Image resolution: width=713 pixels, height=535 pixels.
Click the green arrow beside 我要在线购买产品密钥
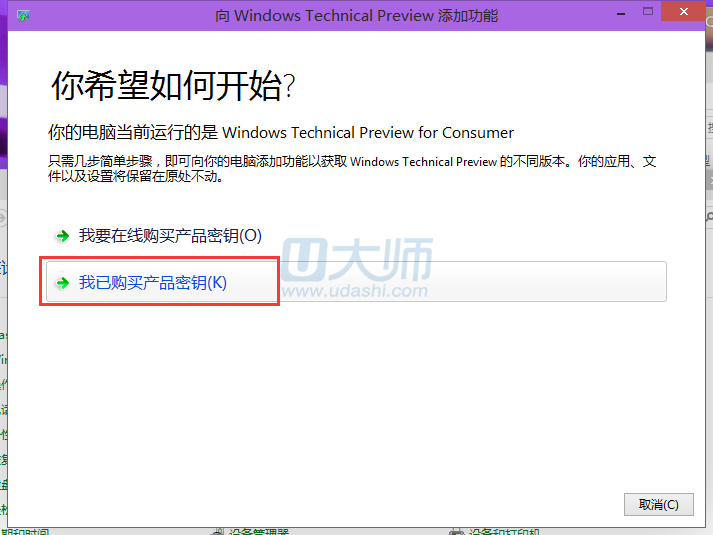[63, 236]
